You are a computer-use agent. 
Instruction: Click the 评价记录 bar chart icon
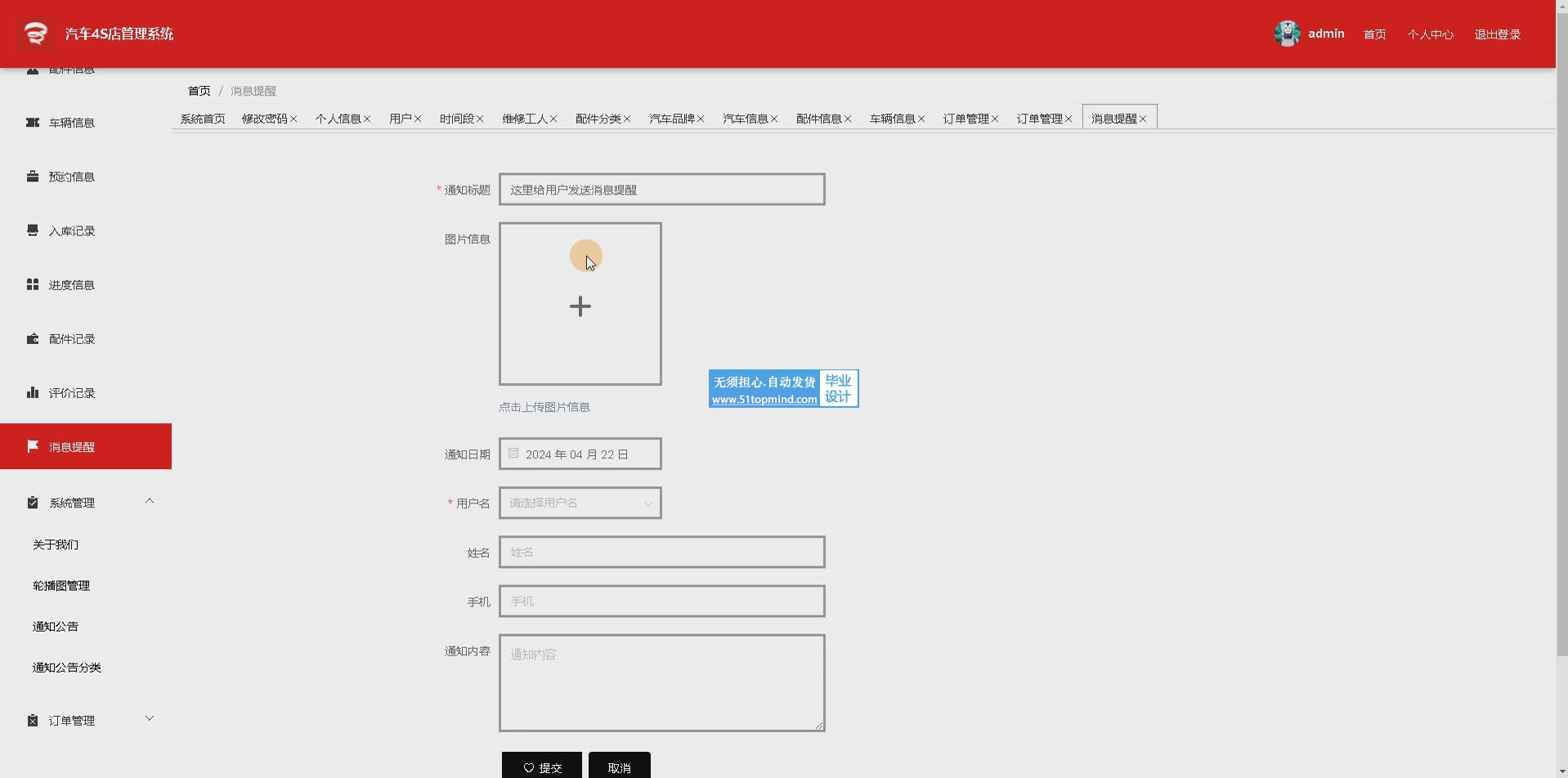tap(33, 393)
